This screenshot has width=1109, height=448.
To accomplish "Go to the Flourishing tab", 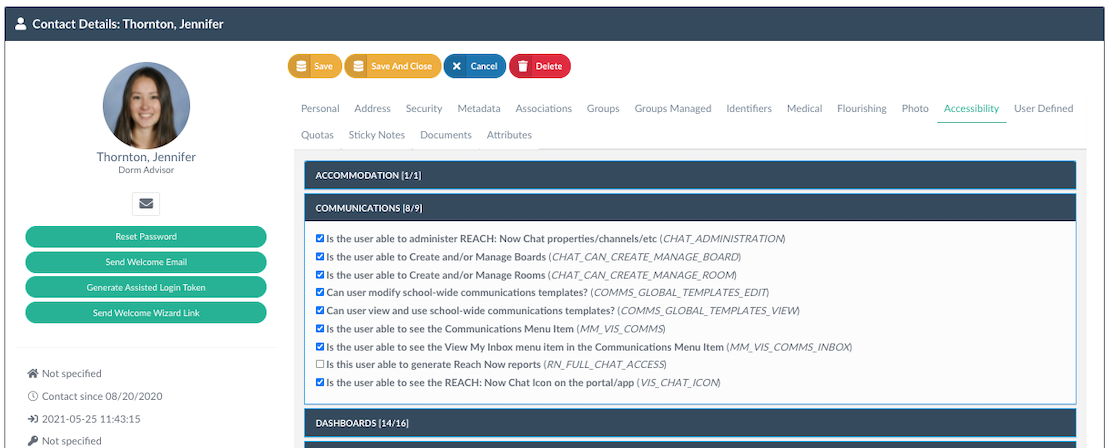I will (x=861, y=108).
